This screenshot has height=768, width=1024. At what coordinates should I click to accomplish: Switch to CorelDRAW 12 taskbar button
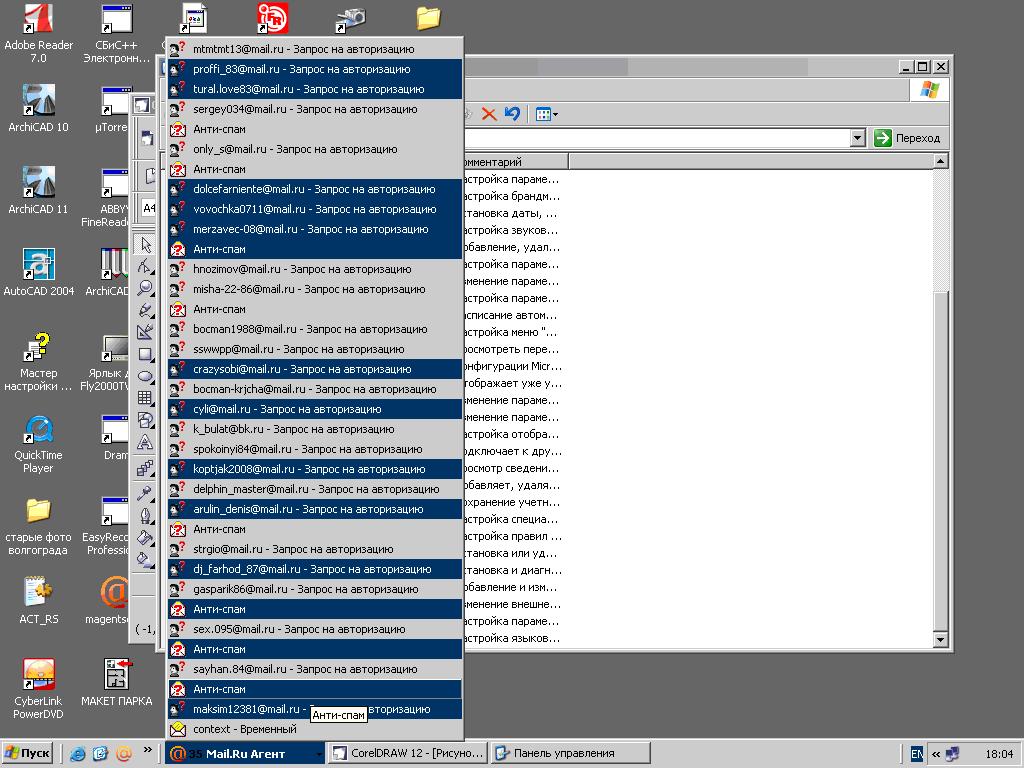click(x=408, y=754)
